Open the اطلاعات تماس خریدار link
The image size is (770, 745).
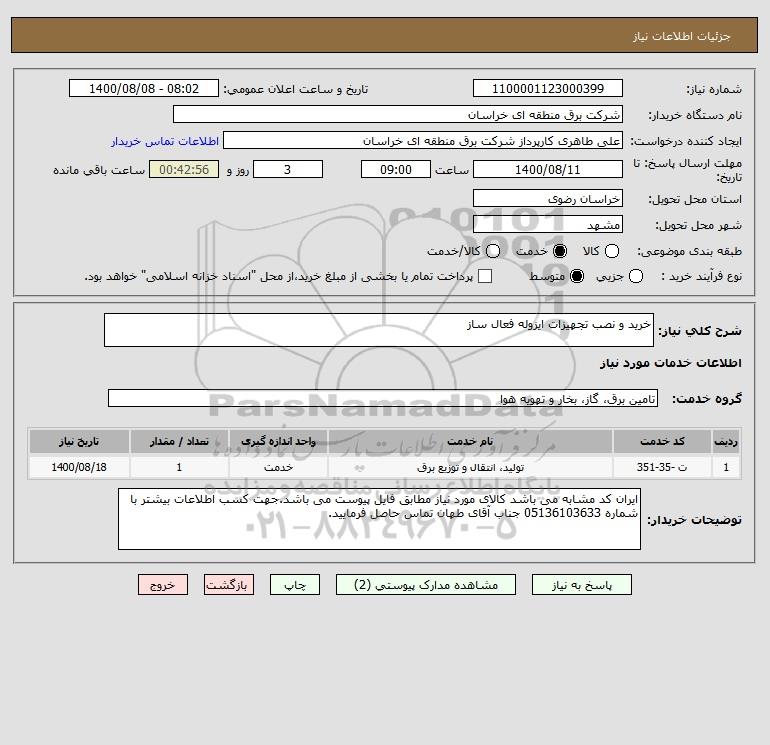(165, 141)
